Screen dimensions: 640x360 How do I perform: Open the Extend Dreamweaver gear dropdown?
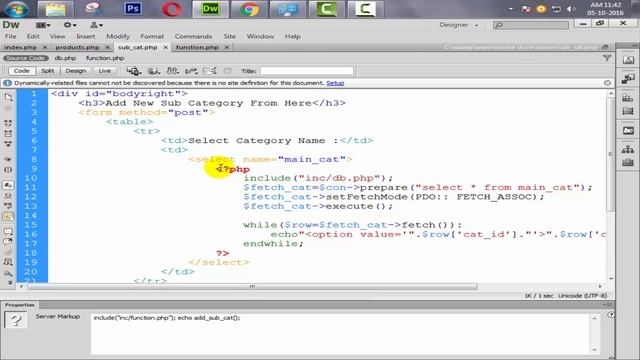tap(70, 25)
